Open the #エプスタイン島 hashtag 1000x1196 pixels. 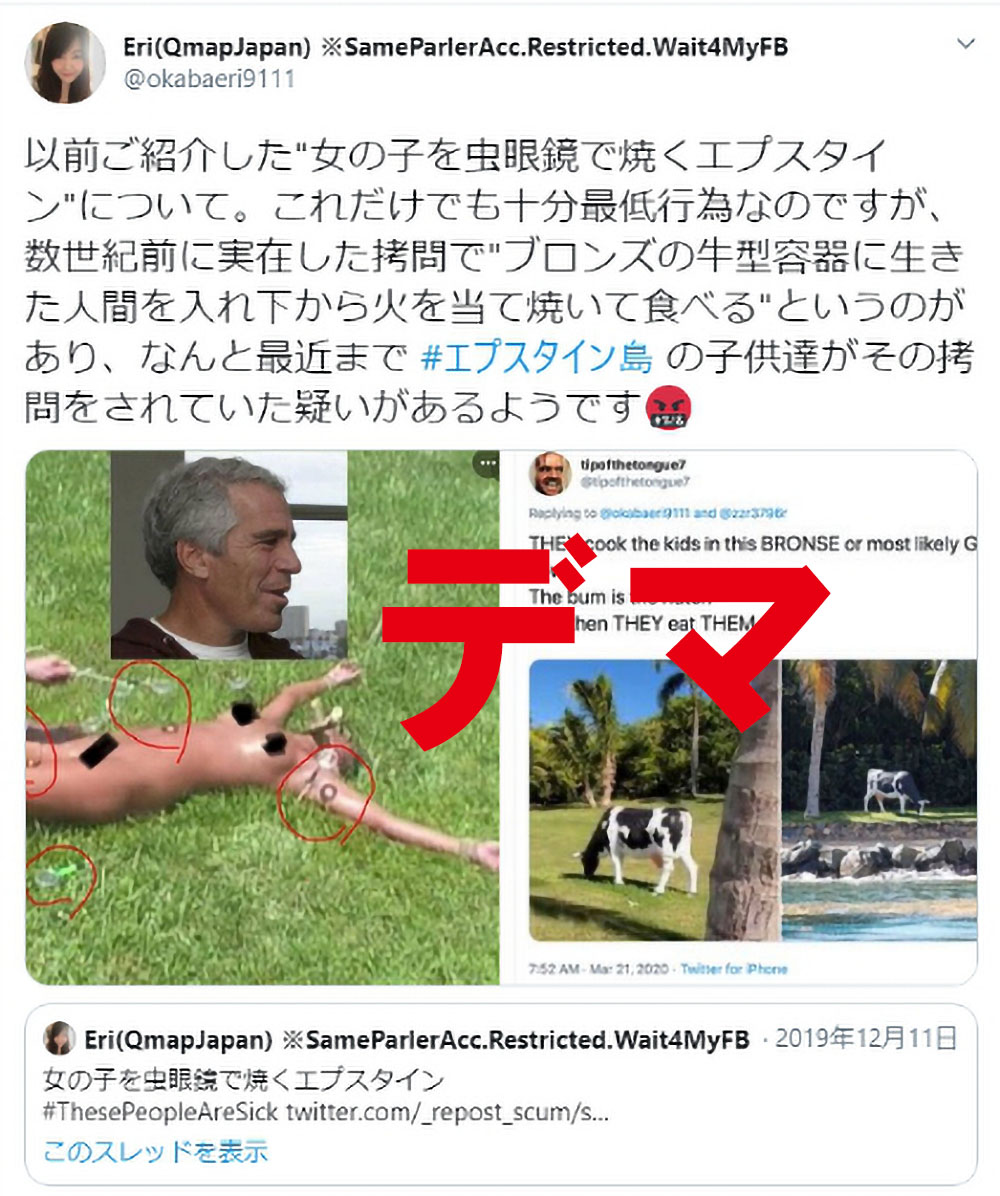tap(537, 357)
